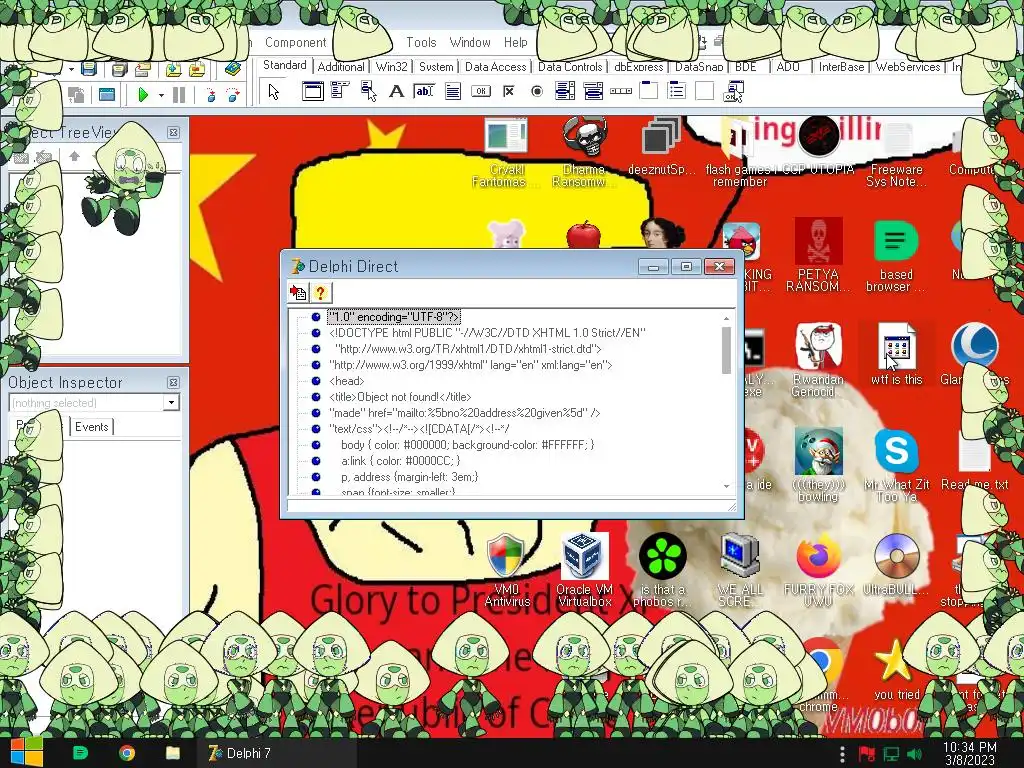Switch to the WebServices palette tab
This screenshot has height=768, width=1024.
[x=908, y=67]
